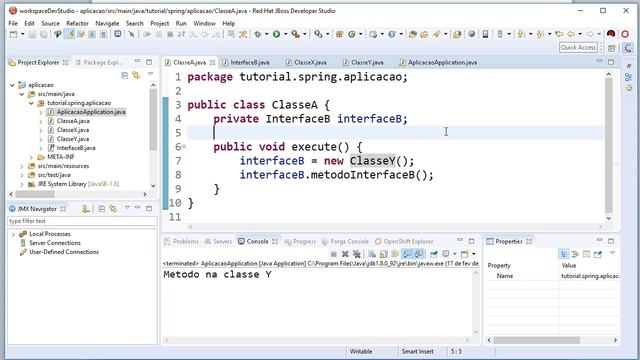Click Remove All Terminated Launches in Console
The image size is (640, 360).
pyautogui.click(x=356, y=254)
